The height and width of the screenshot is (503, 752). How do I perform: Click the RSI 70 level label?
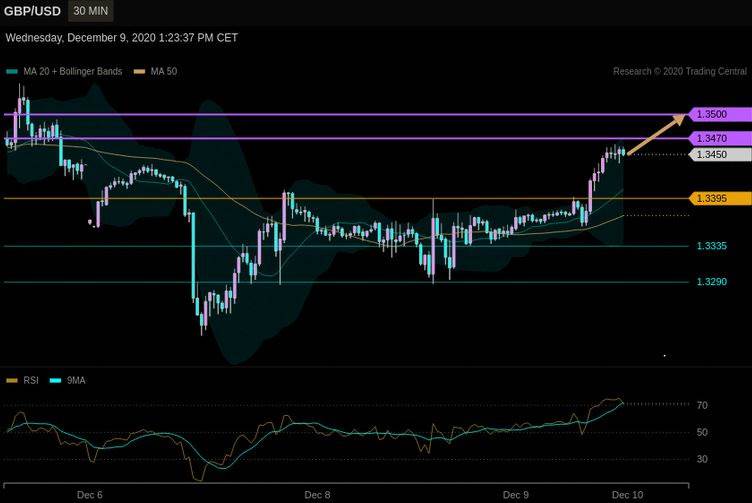click(x=702, y=405)
